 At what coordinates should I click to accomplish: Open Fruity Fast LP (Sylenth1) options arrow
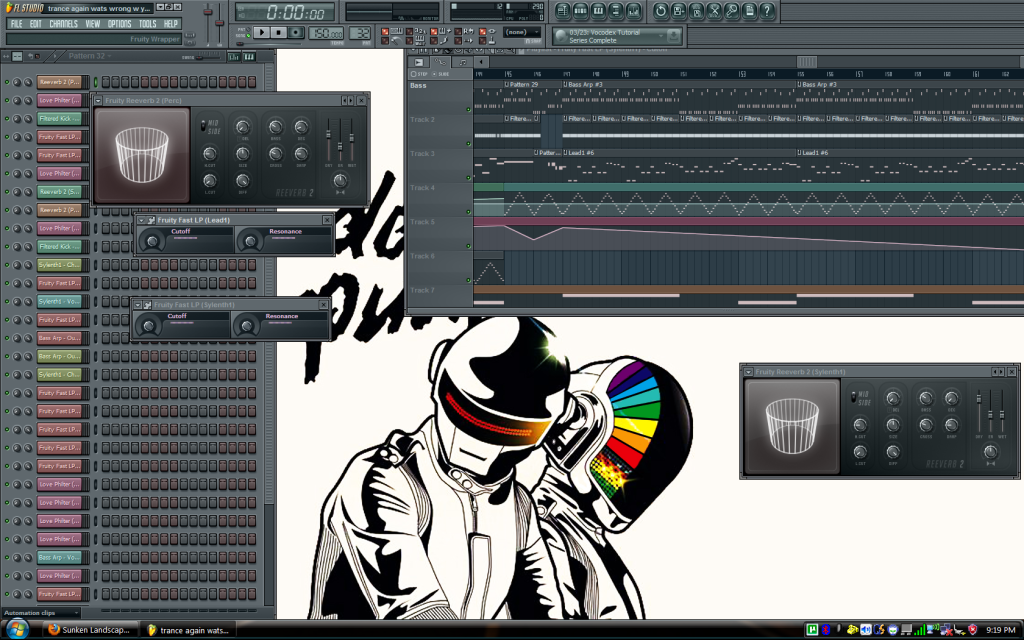tap(137, 305)
